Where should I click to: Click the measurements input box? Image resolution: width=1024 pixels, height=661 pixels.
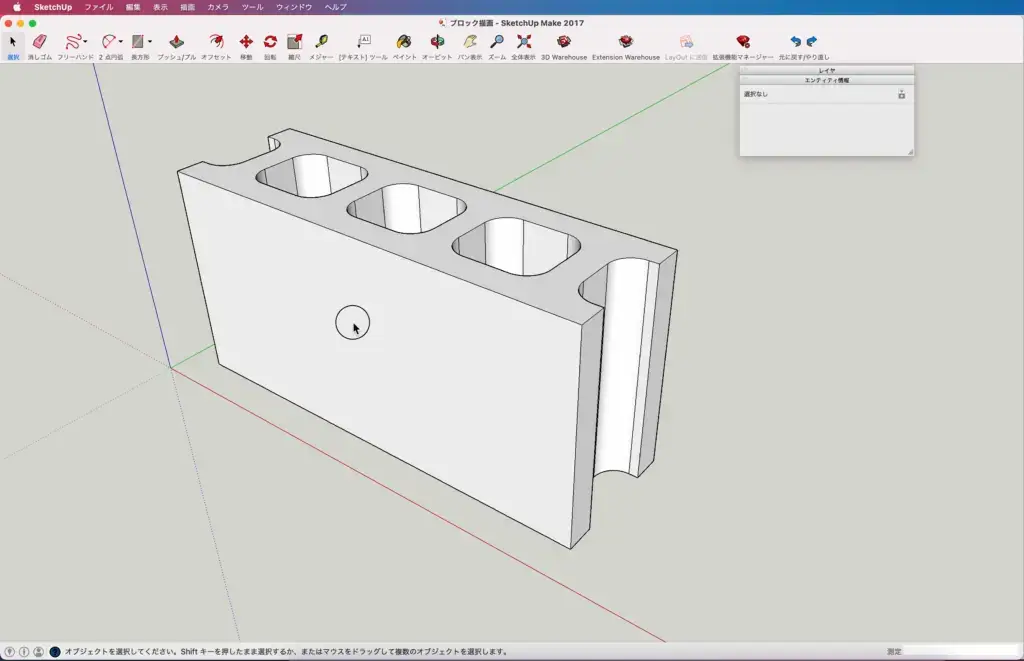coord(961,651)
